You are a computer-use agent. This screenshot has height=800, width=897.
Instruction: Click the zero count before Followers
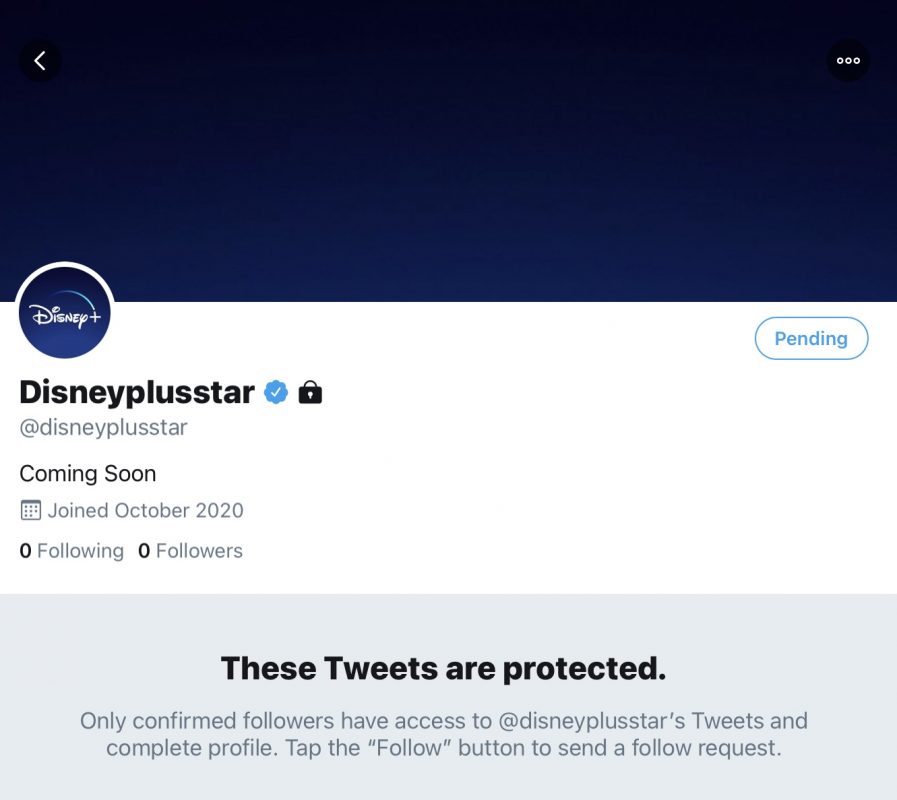pyautogui.click(x=144, y=551)
